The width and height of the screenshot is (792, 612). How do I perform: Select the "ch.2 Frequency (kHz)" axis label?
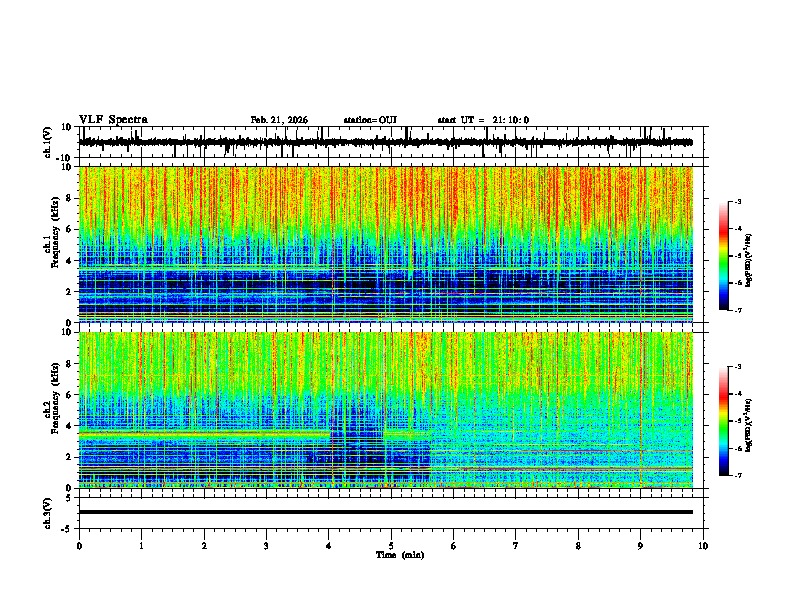53,398
